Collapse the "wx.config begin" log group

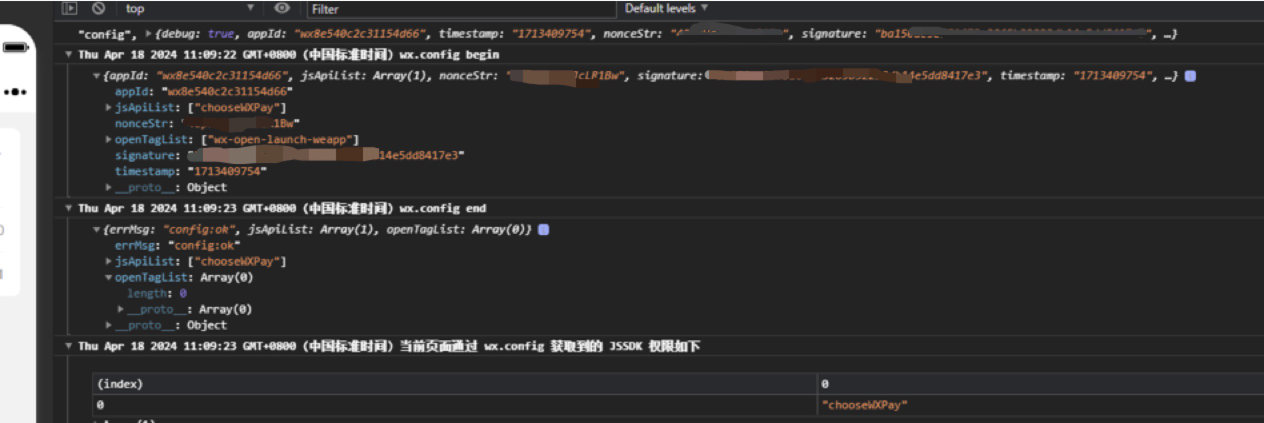[69, 54]
